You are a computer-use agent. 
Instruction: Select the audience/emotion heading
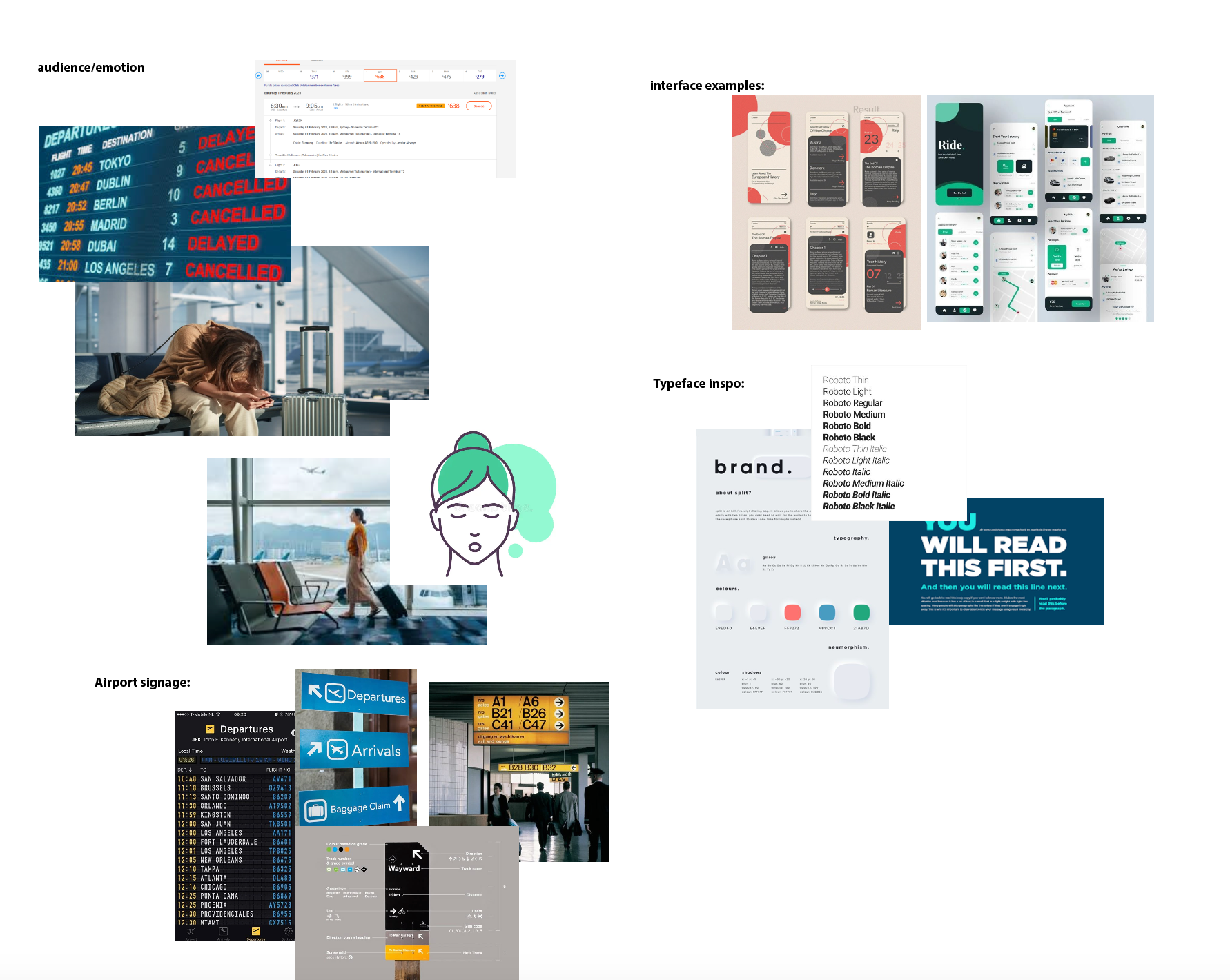pyautogui.click(x=91, y=68)
